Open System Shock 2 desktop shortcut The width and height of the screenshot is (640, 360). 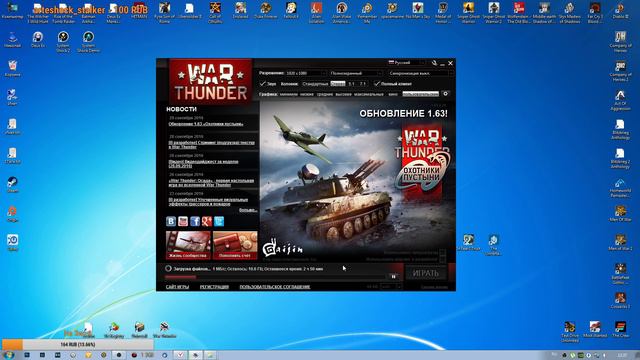pyautogui.click(x=63, y=42)
